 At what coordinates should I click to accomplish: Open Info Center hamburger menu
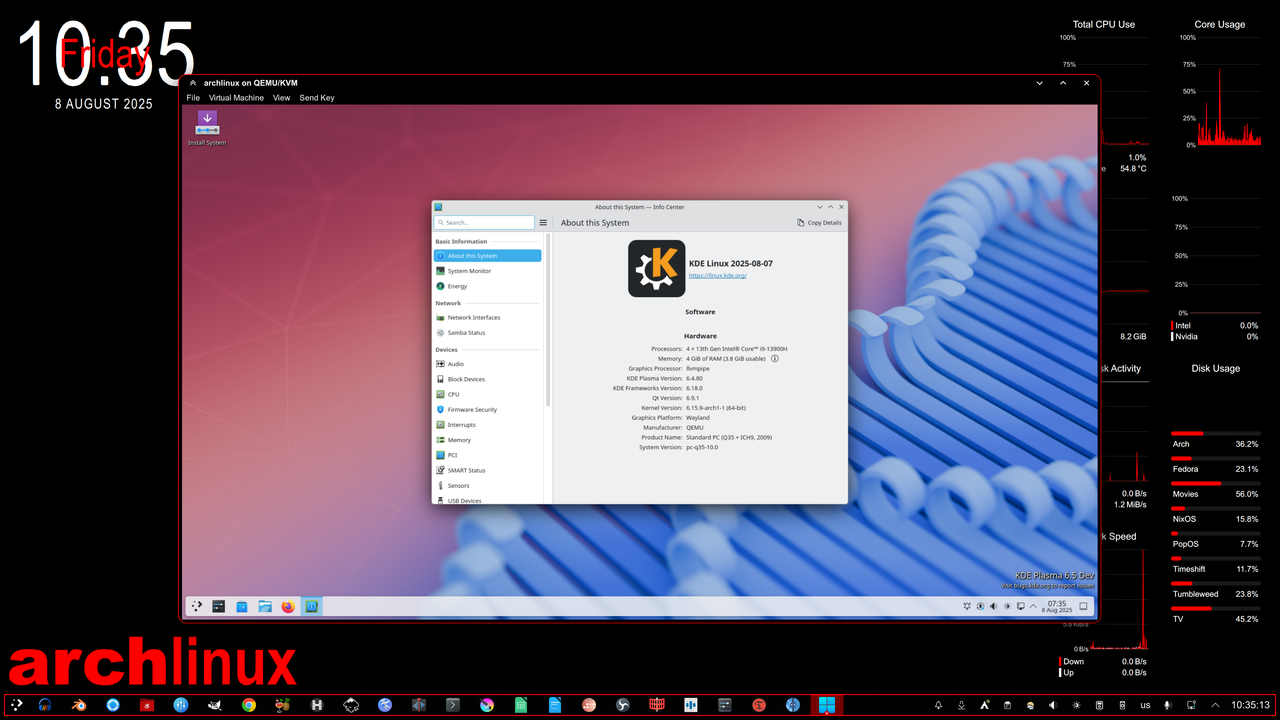click(x=543, y=223)
